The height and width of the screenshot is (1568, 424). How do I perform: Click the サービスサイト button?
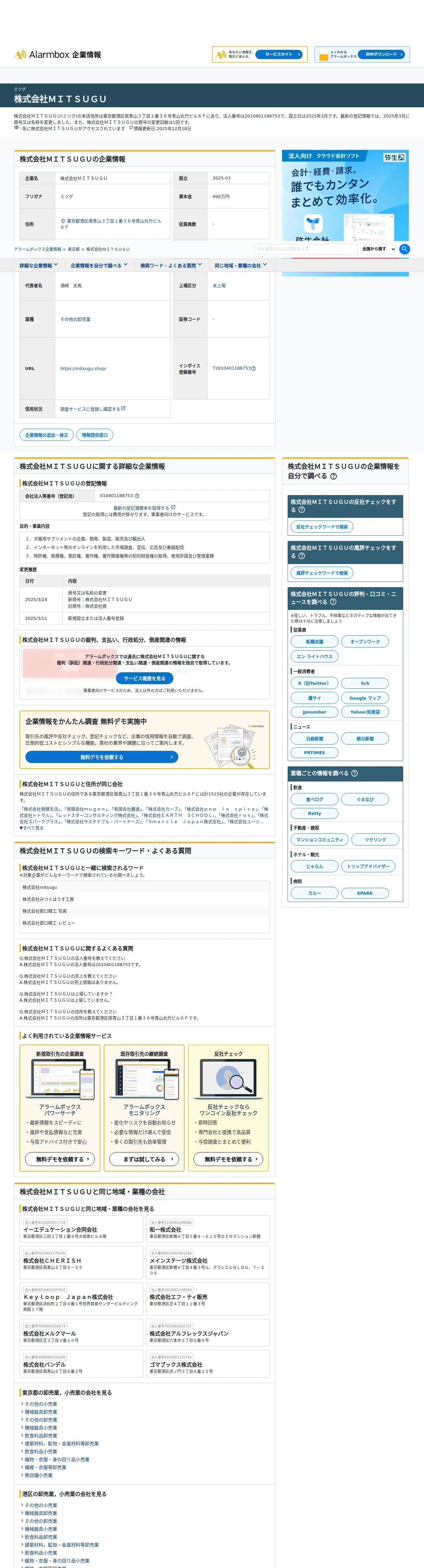tap(279, 55)
